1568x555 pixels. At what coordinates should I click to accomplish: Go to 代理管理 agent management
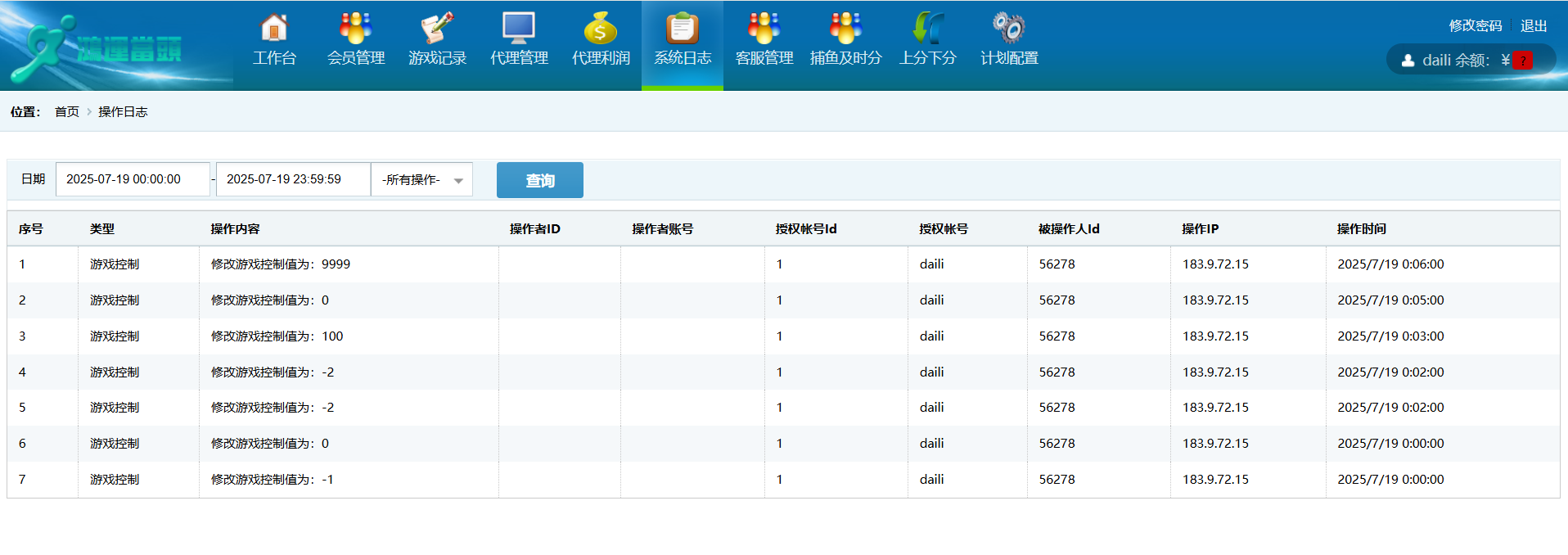(x=519, y=29)
